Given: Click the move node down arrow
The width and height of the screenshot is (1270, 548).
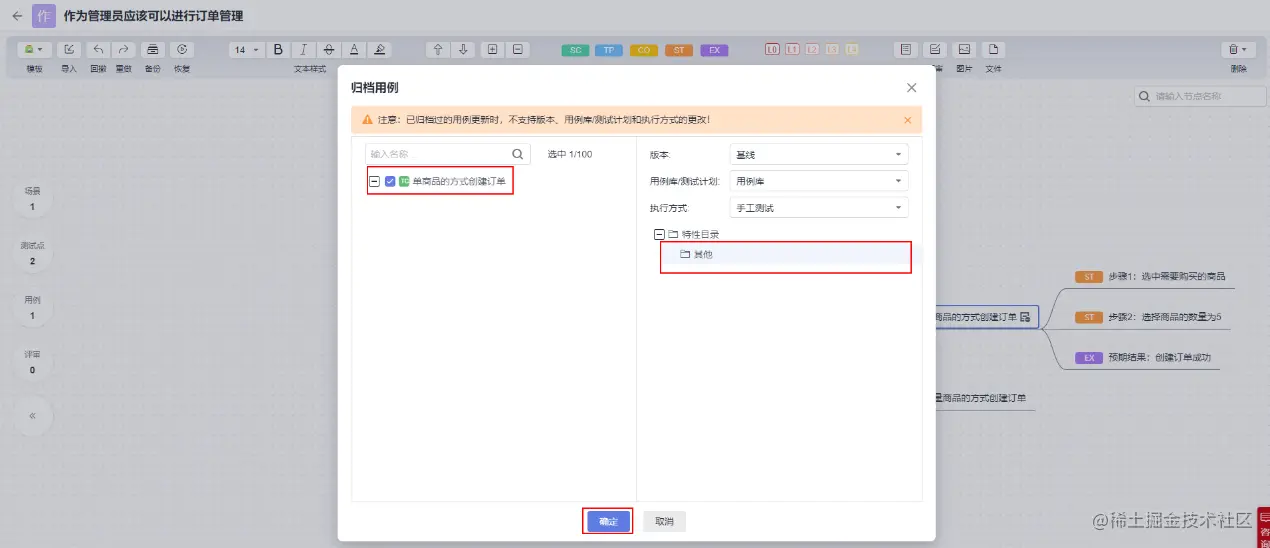Looking at the screenshot, I should pos(463,49).
